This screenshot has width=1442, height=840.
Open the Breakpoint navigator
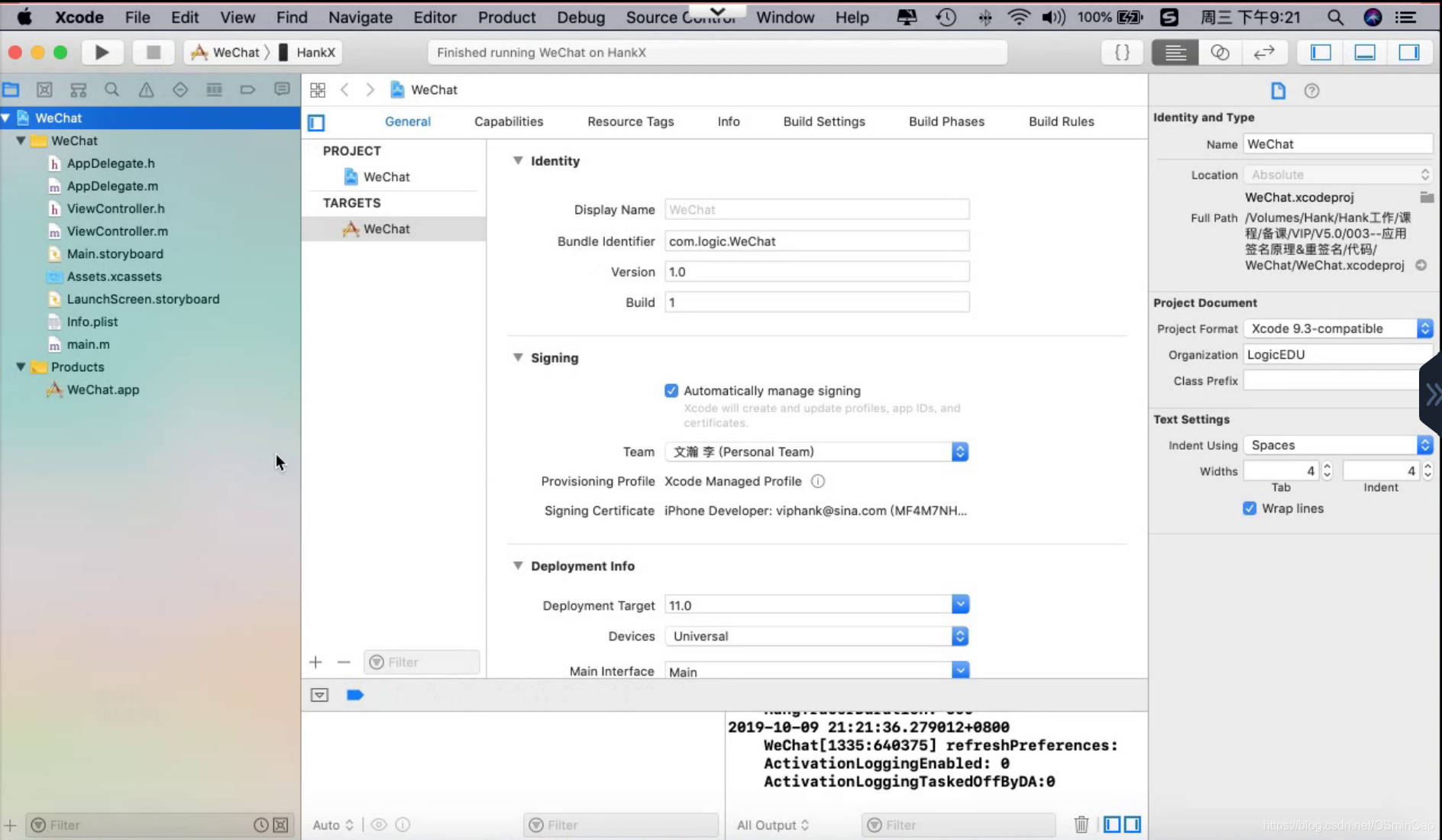[x=247, y=89]
